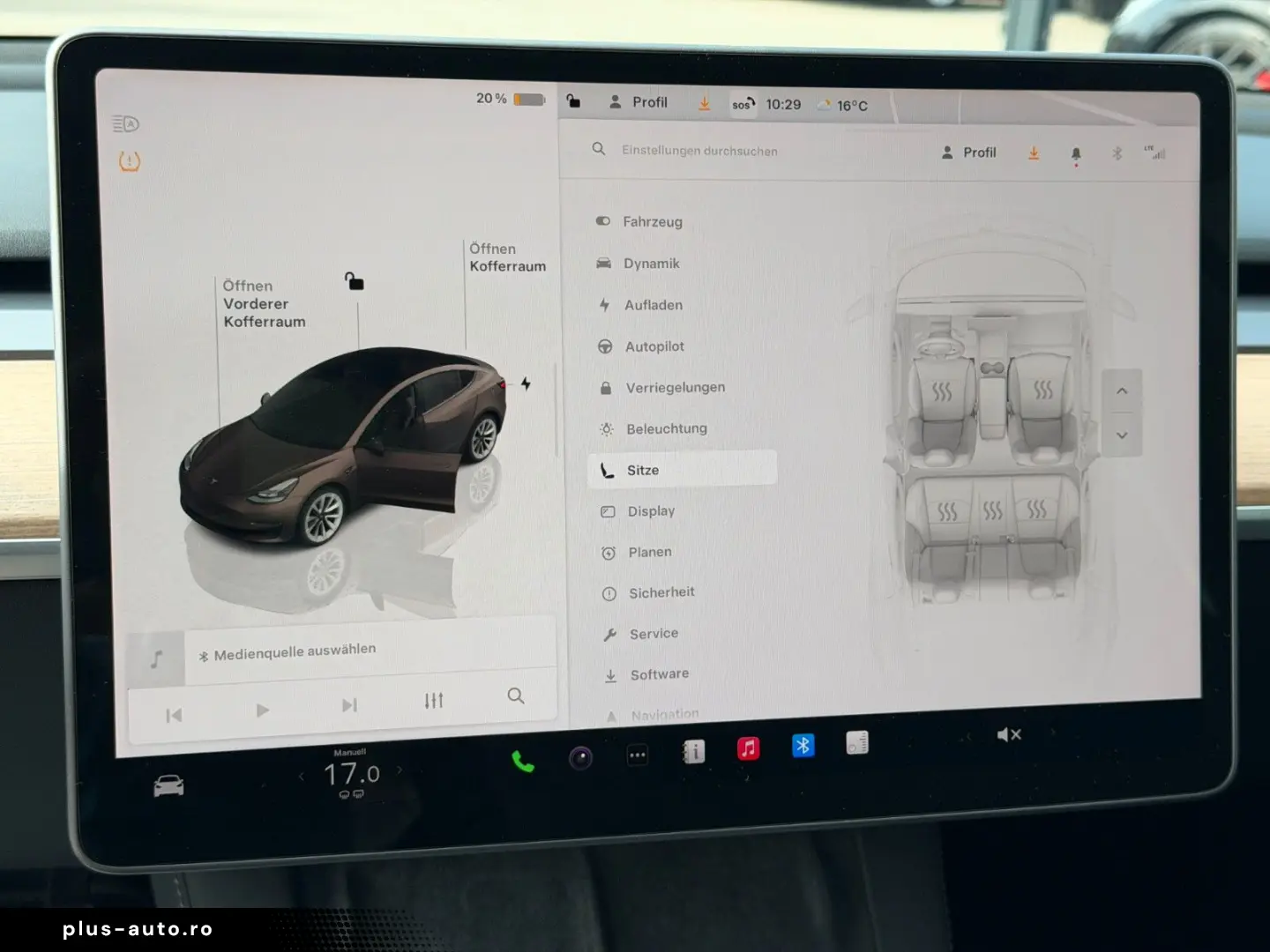Viewport: 1270px width, 952px height.
Task: Click the Einstellungen durchsuchen search field
Action: 698,150
